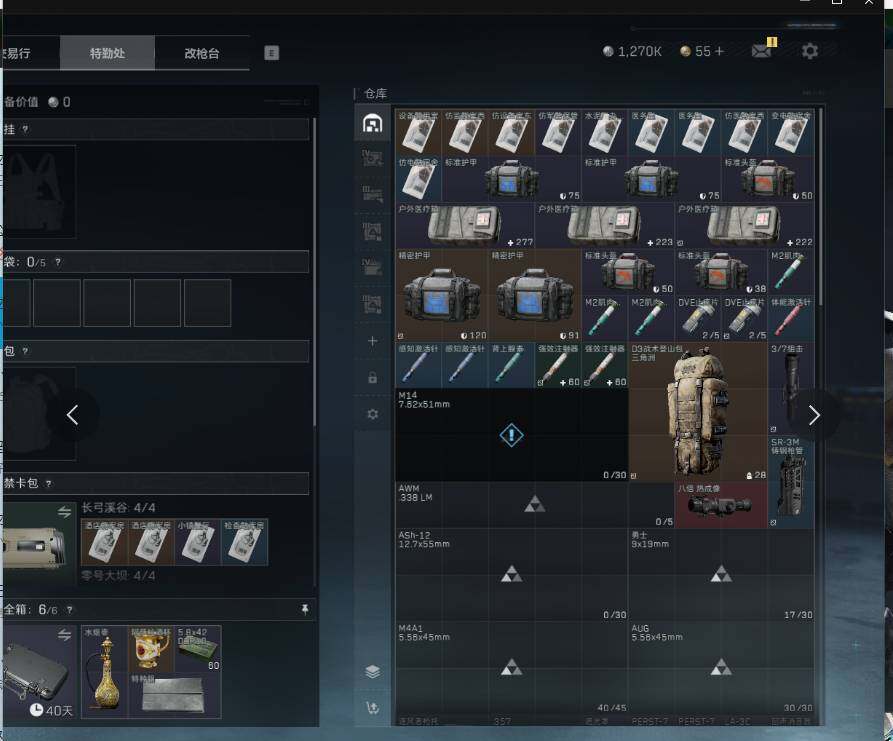Select the 水烟壶 hookah in safe box
The image size is (893, 741).
105,672
